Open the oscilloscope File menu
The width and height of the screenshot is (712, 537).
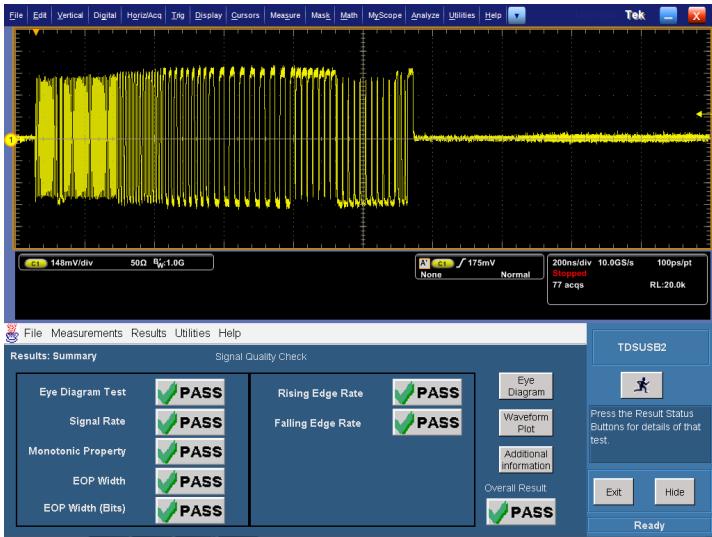[x=16, y=15]
